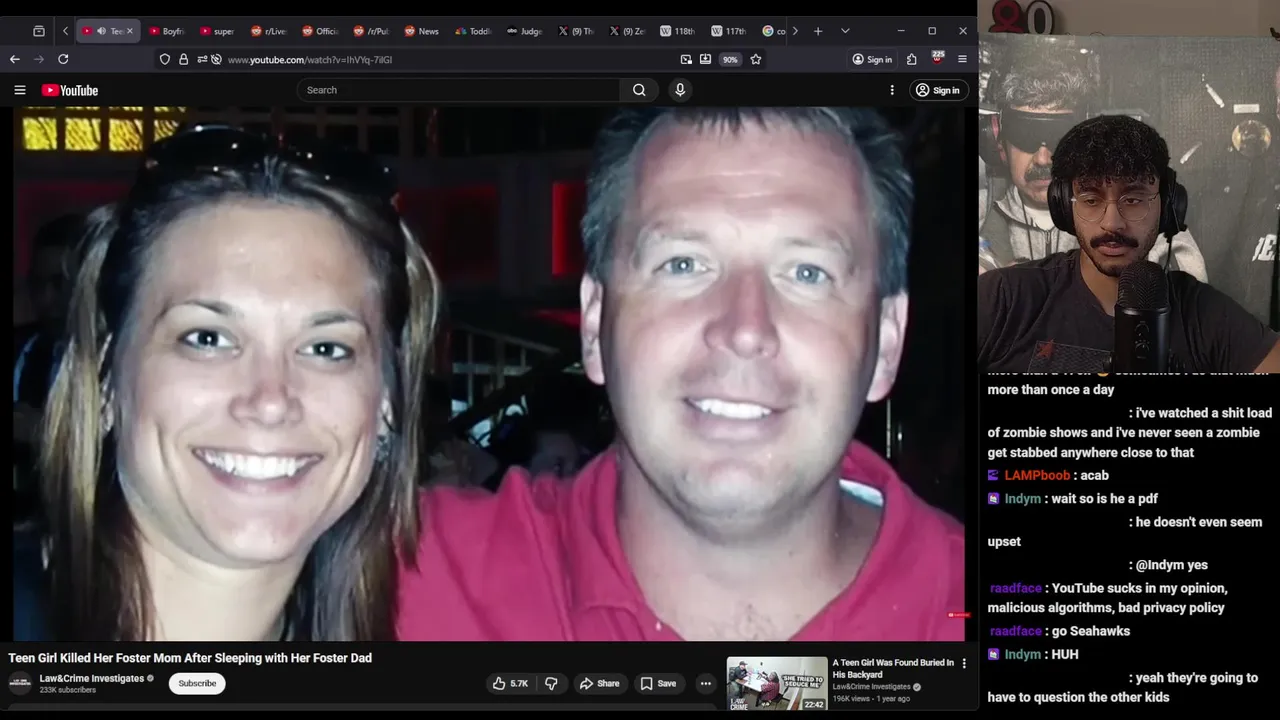Sign in with the YouTube button
This screenshot has width=1280, height=720.
pos(937,90)
